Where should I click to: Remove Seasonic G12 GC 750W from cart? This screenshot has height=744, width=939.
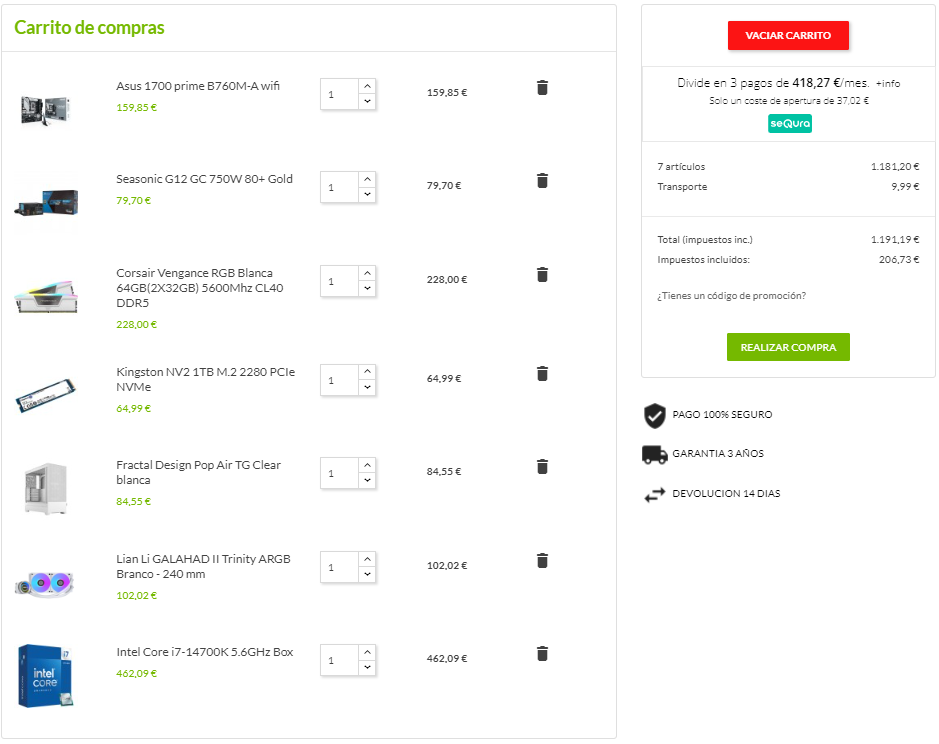[542, 180]
